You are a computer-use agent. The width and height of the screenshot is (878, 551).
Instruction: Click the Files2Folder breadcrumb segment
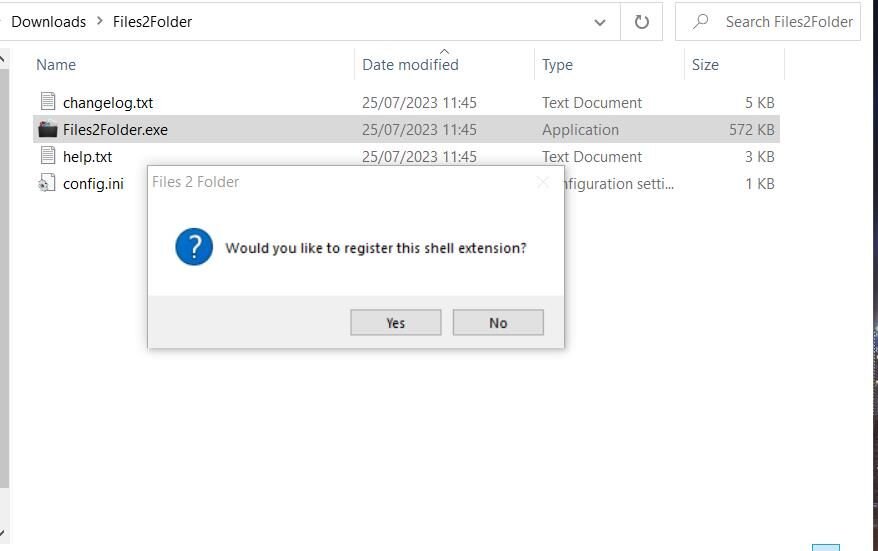(x=152, y=22)
